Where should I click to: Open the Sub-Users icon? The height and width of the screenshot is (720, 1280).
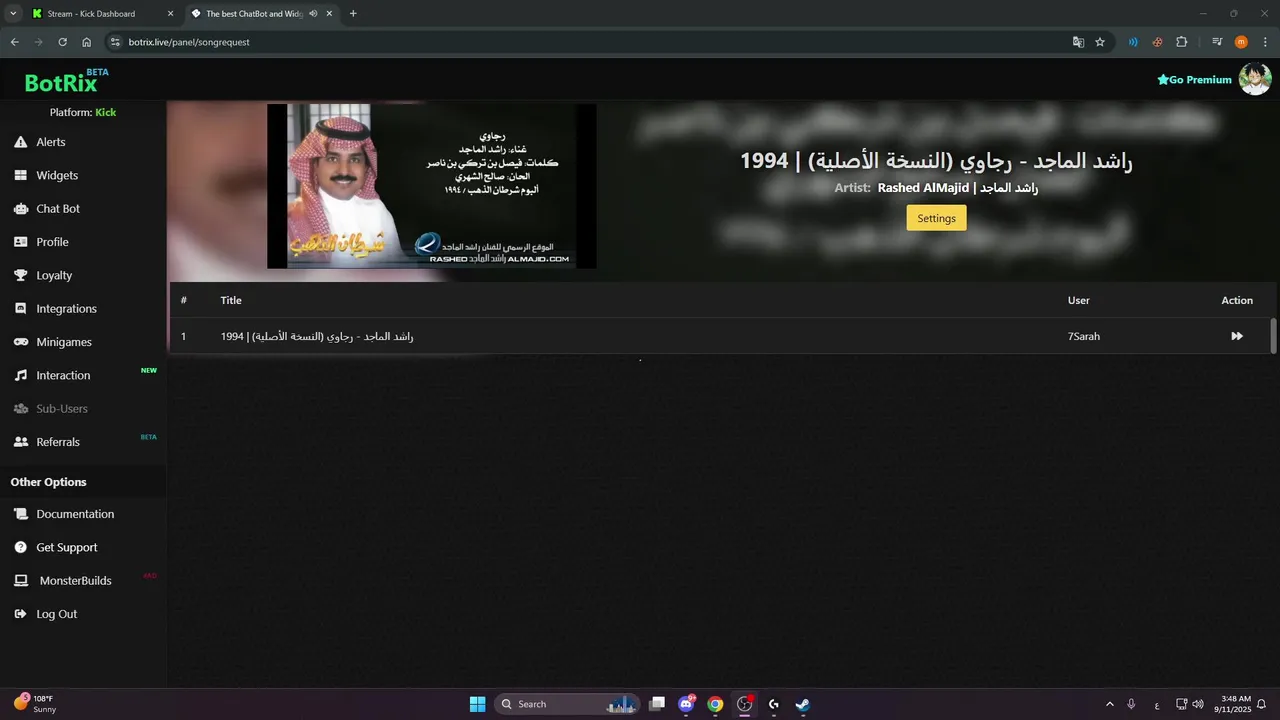click(20, 409)
